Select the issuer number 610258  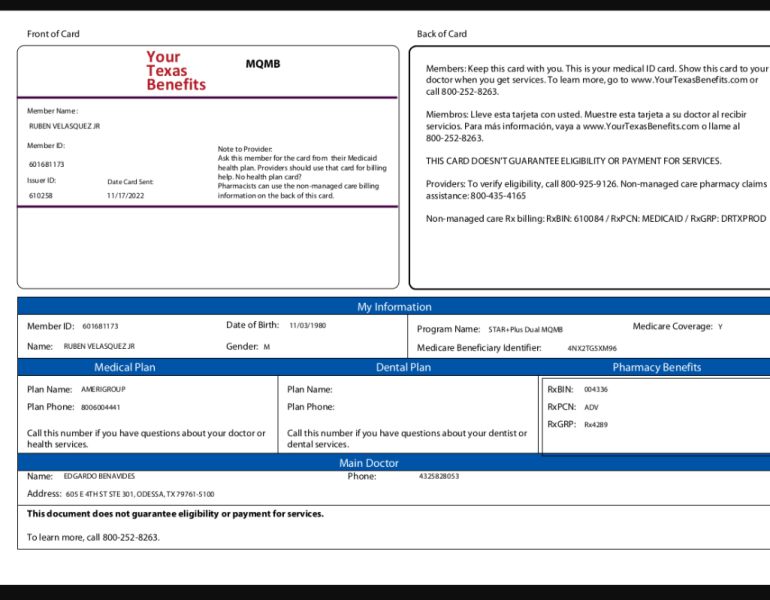(x=41, y=195)
